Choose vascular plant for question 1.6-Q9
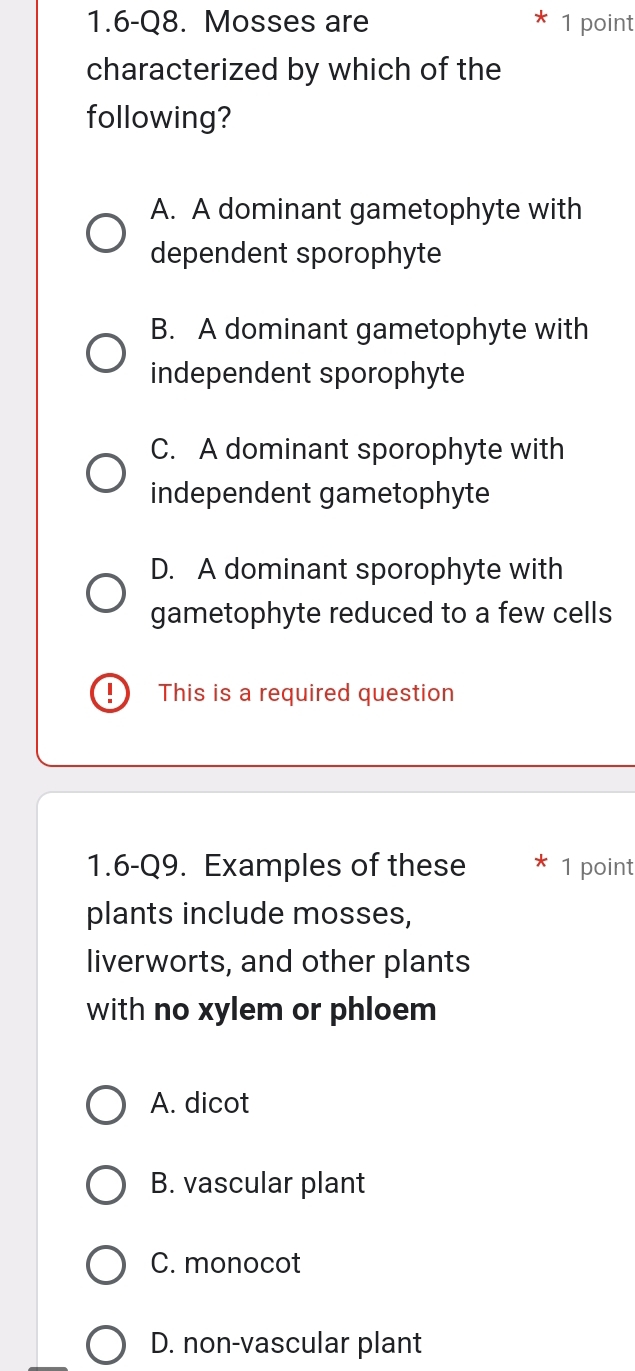 pos(105,1184)
